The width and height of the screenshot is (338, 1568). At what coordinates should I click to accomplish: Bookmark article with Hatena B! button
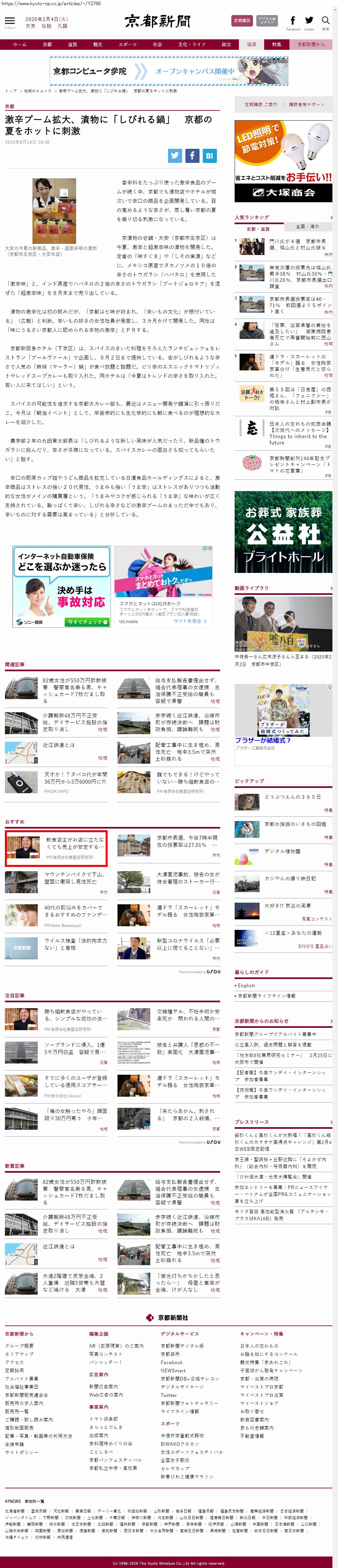pyautogui.click(x=209, y=155)
